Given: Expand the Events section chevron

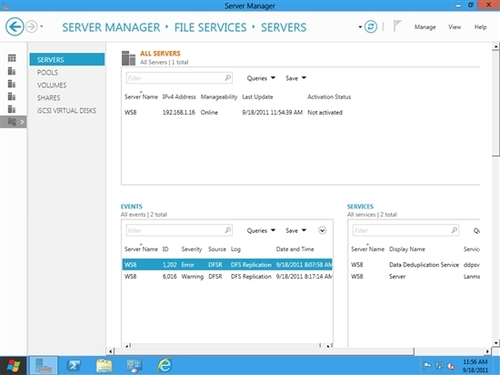Looking at the screenshot, I should tap(322, 230).
